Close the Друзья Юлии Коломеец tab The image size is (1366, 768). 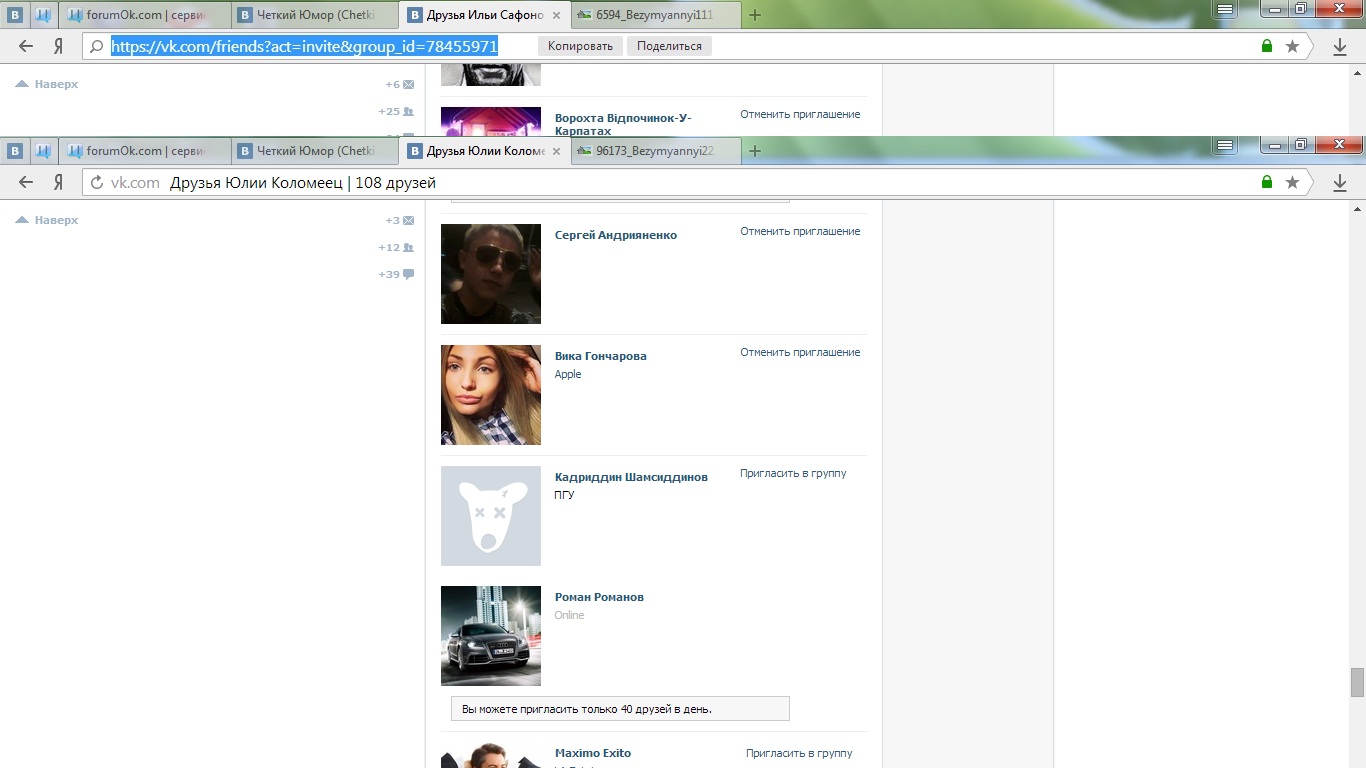coord(556,151)
